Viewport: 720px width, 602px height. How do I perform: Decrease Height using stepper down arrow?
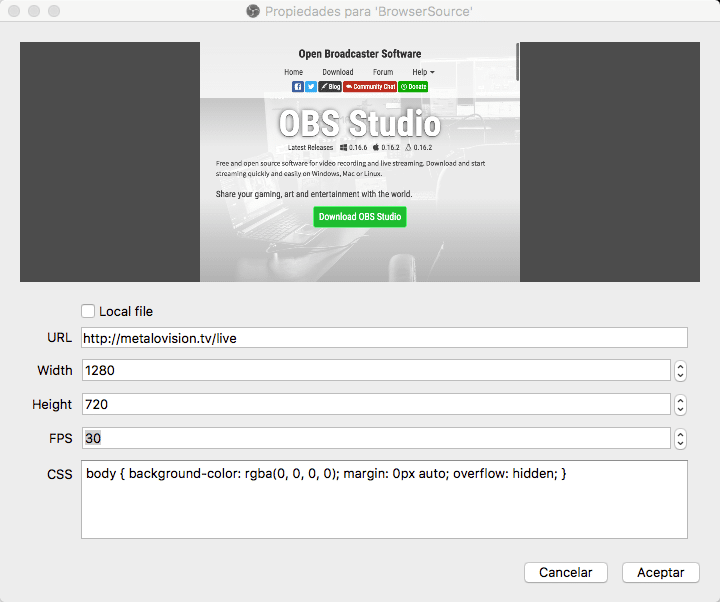coord(681,410)
